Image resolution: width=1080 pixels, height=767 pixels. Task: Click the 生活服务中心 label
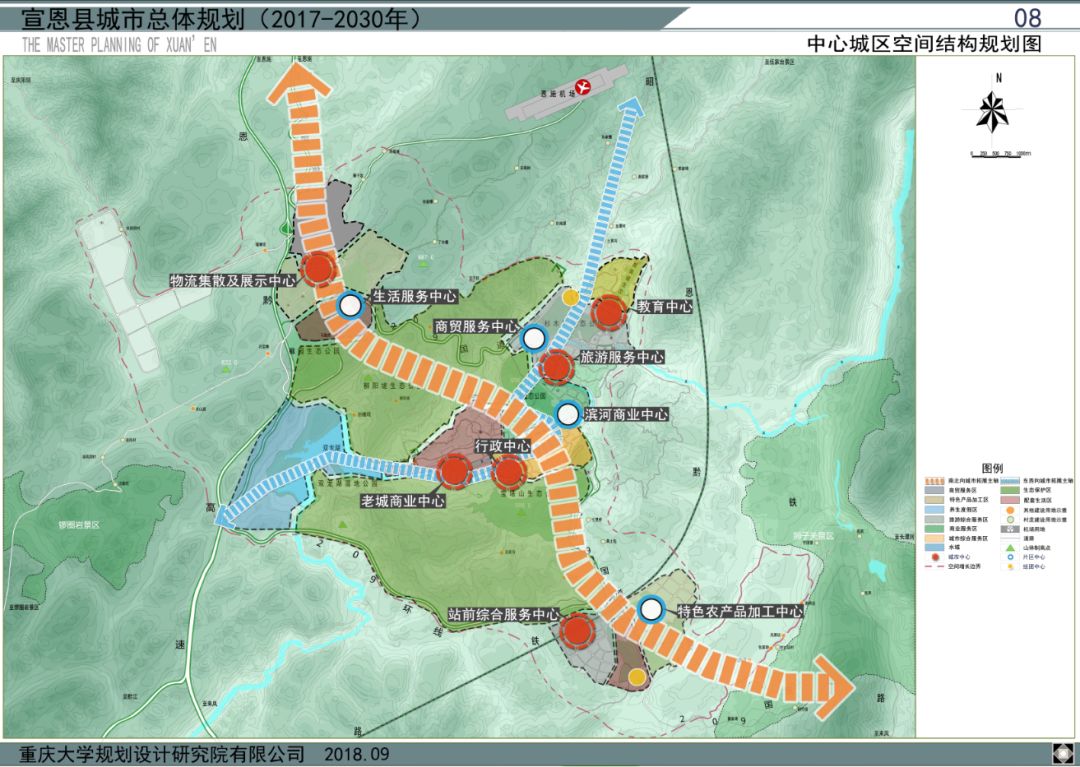pyautogui.click(x=415, y=296)
